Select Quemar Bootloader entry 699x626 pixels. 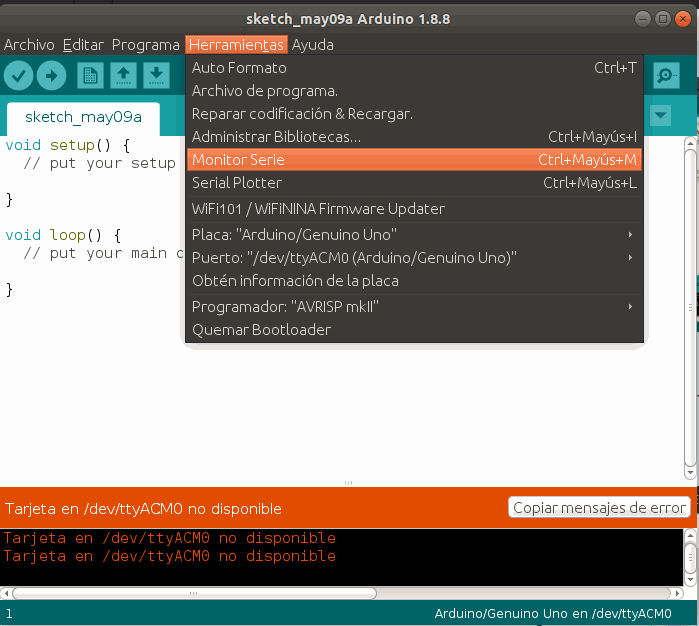(x=414, y=330)
